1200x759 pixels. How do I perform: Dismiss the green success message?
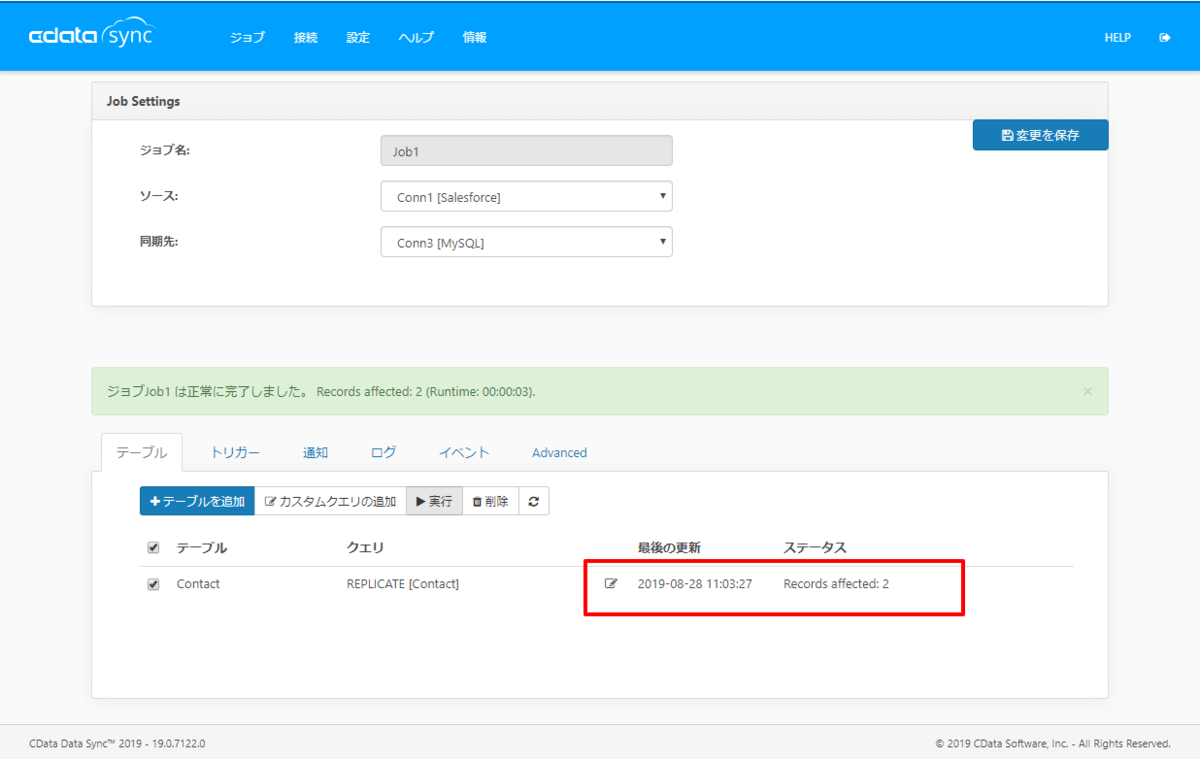pos(1087,392)
